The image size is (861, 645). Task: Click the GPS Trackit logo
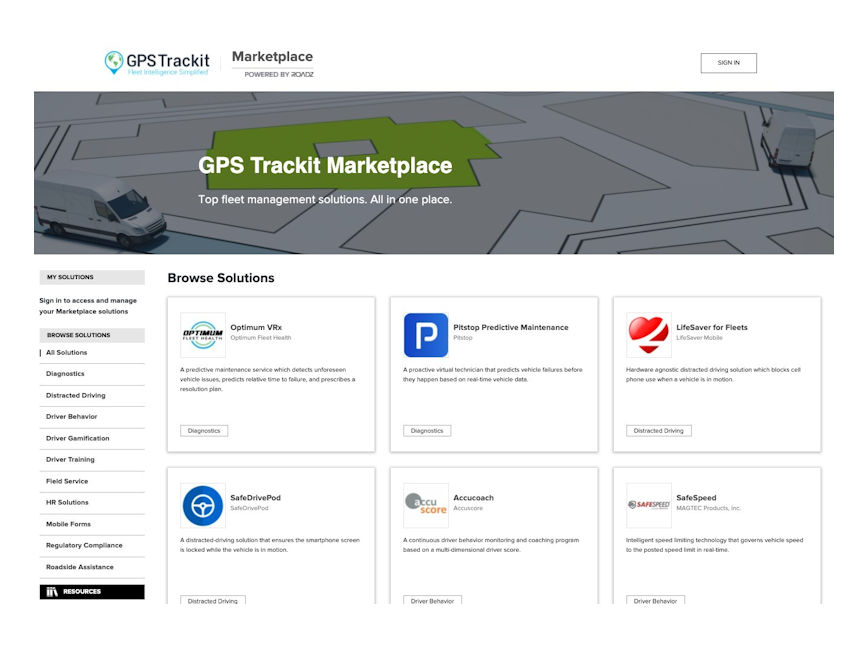point(157,63)
